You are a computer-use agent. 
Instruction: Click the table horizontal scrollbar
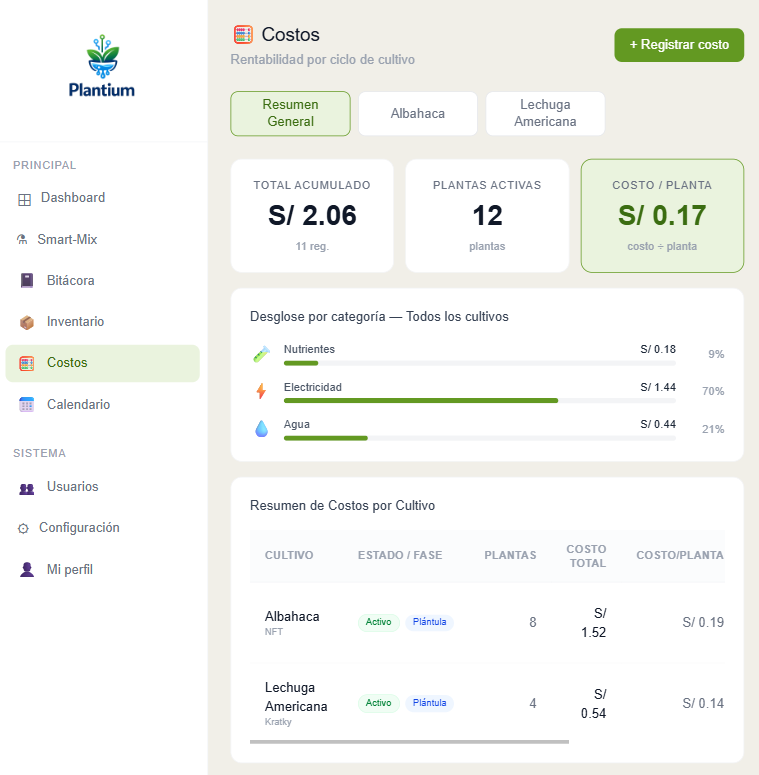pyautogui.click(x=410, y=742)
